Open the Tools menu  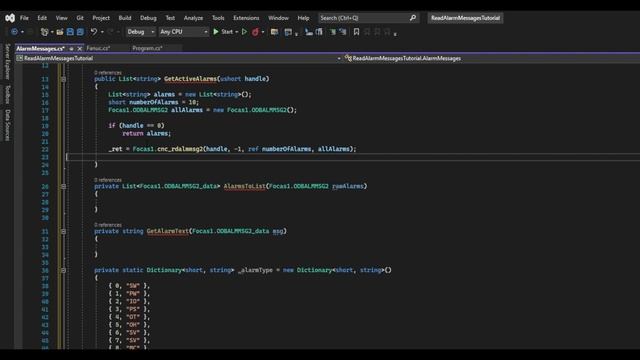(x=218, y=18)
